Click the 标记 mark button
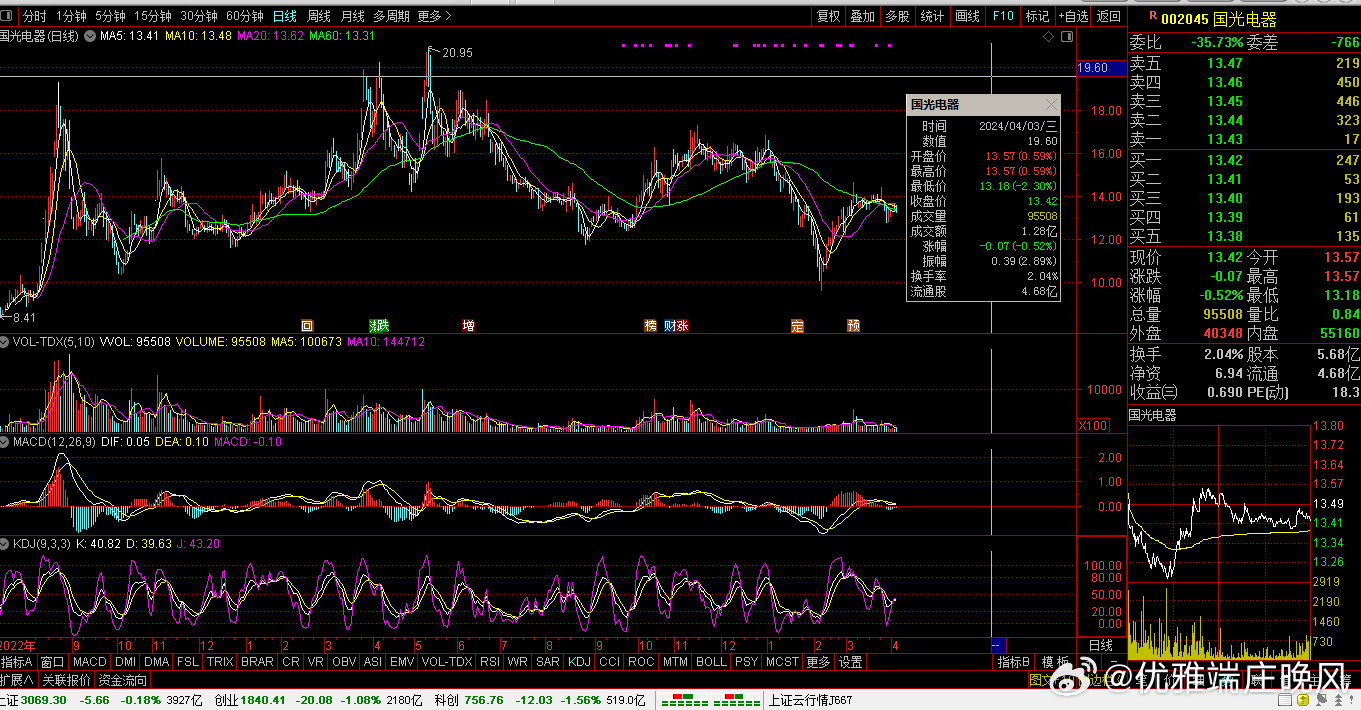 (1037, 16)
